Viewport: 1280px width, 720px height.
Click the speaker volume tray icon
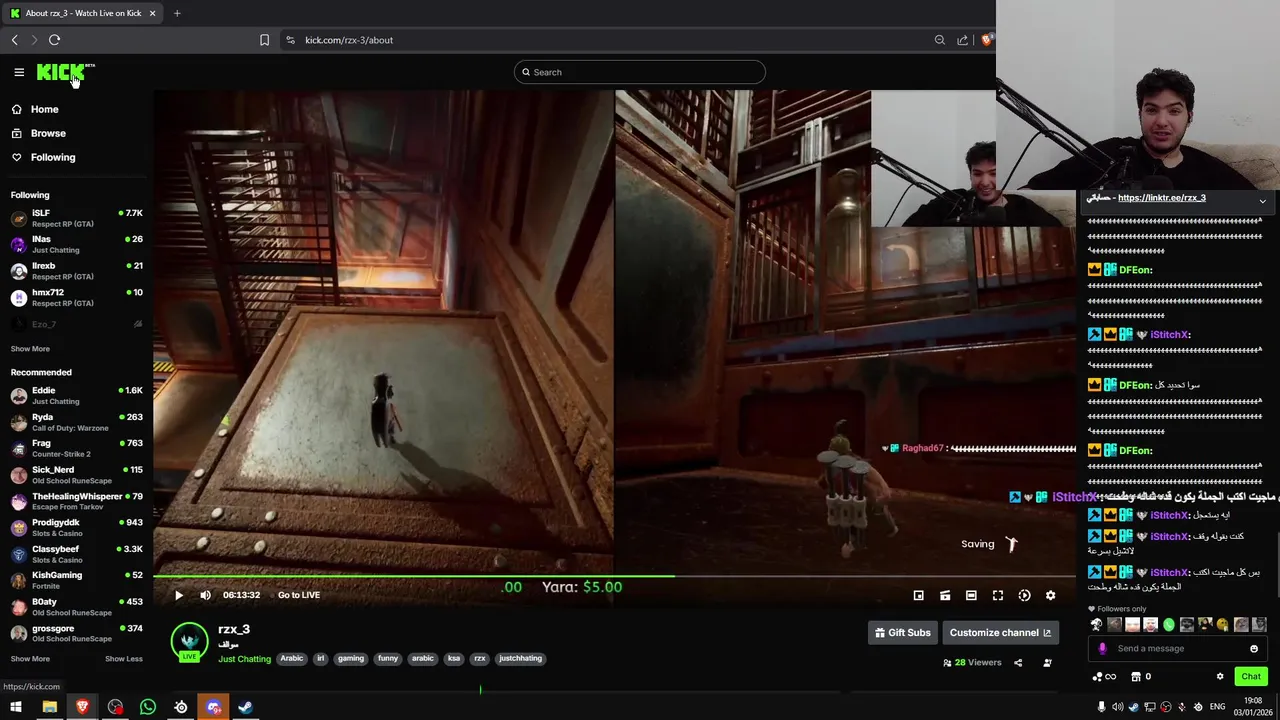point(1117,707)
